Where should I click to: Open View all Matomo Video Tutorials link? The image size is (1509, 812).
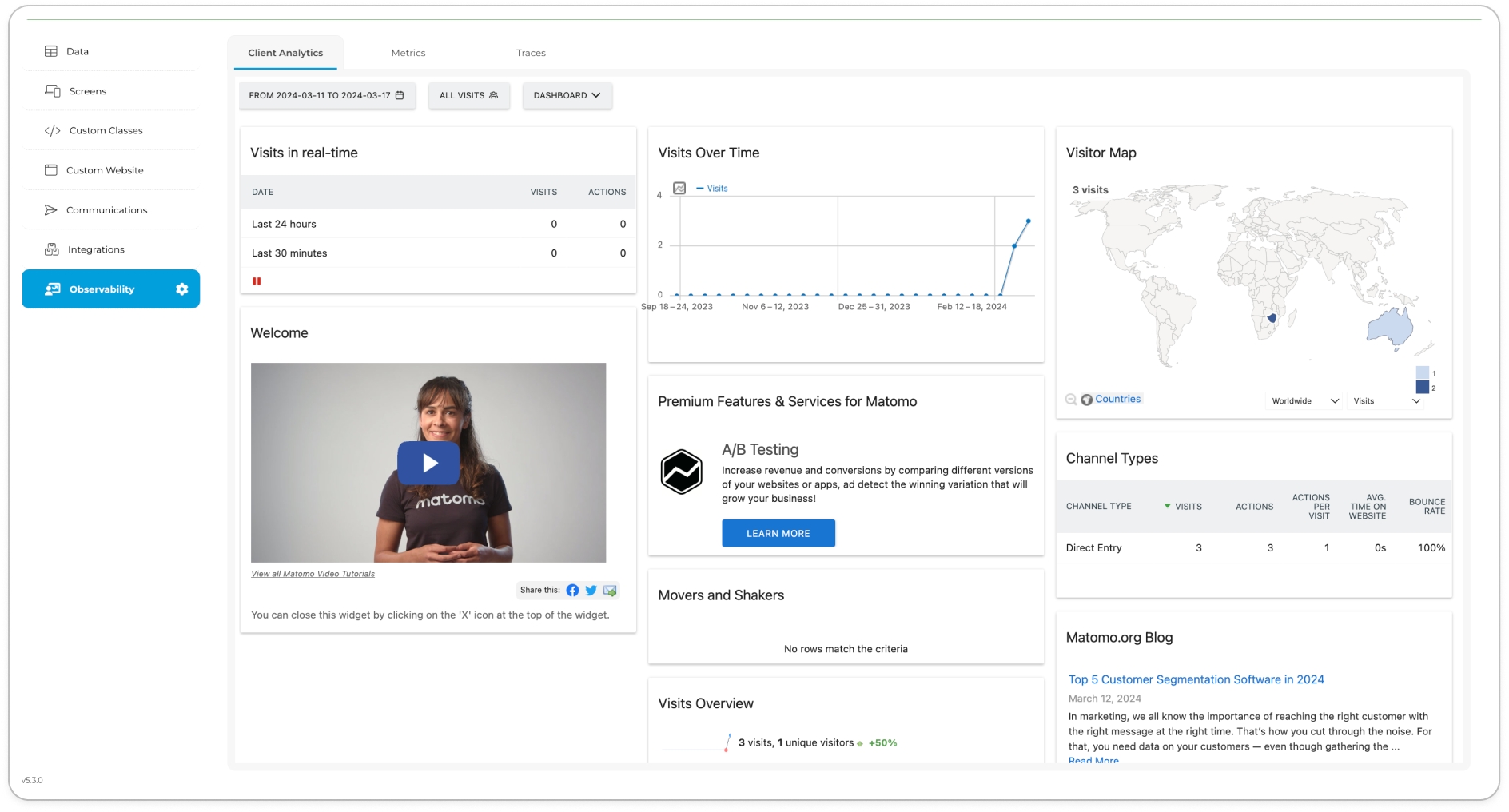pos(313,574)
